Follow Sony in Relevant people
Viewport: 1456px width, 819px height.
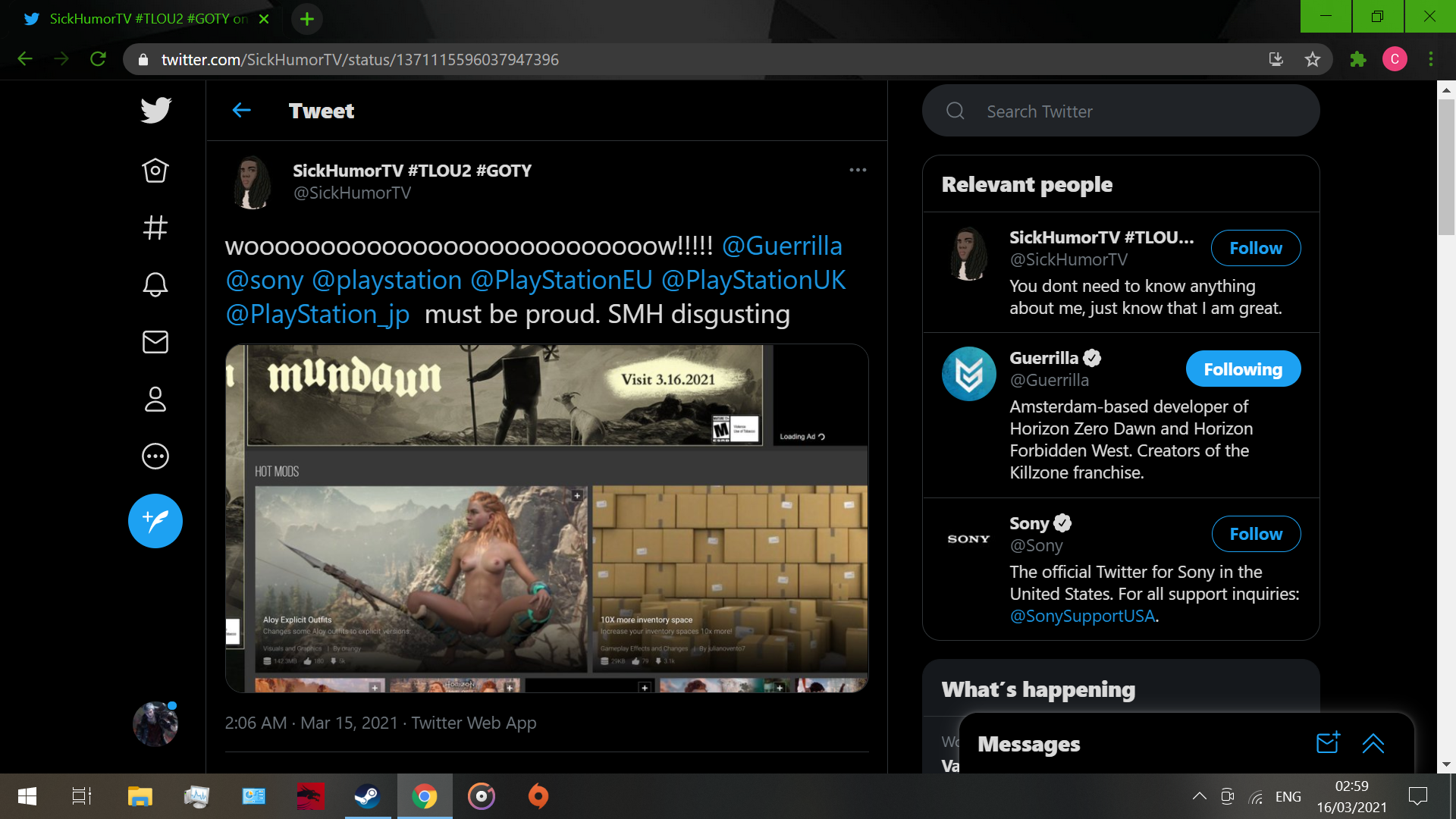point(1255,534)
